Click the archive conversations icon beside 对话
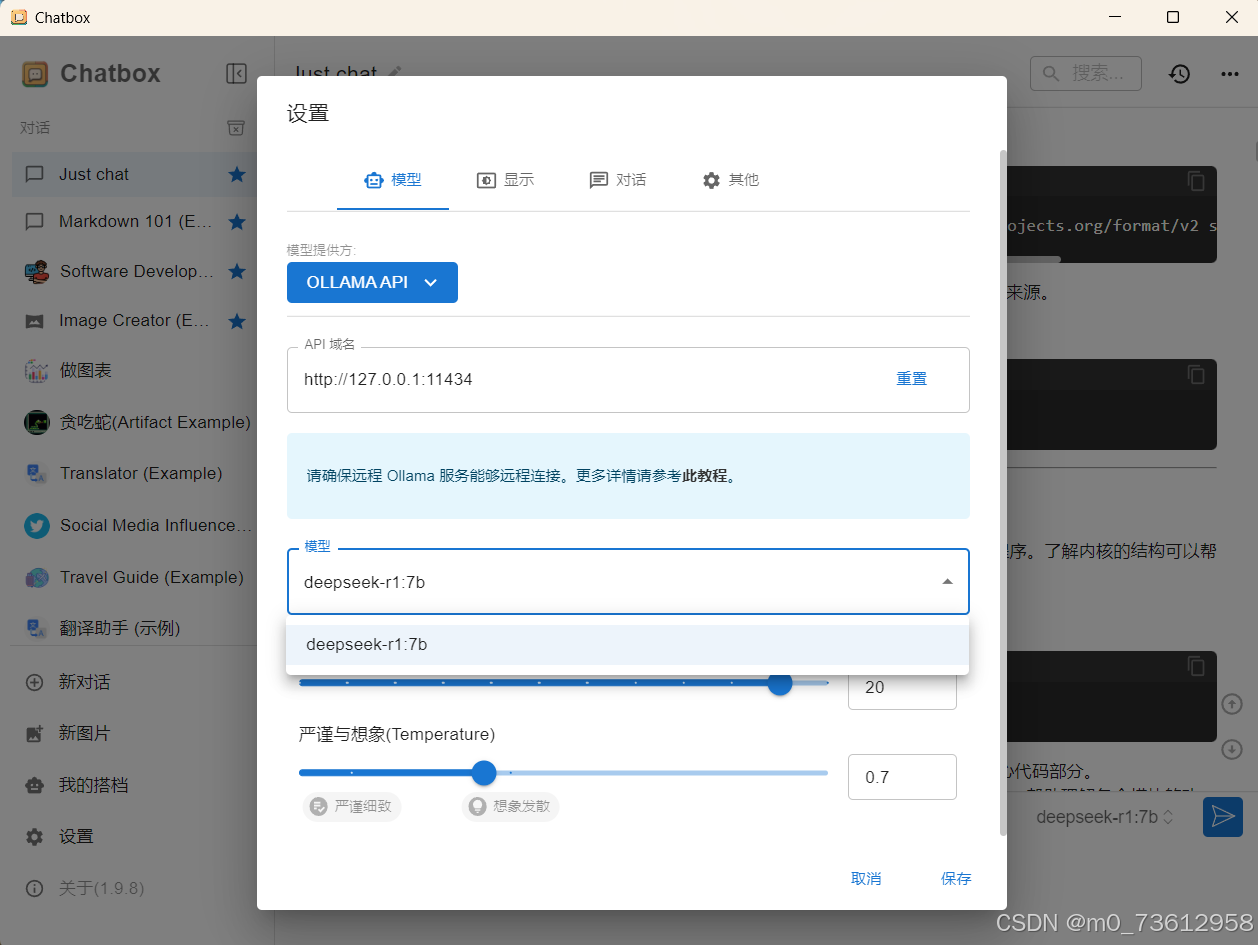This screenshot has height=945, width=1258. click(x=236, y=128)
